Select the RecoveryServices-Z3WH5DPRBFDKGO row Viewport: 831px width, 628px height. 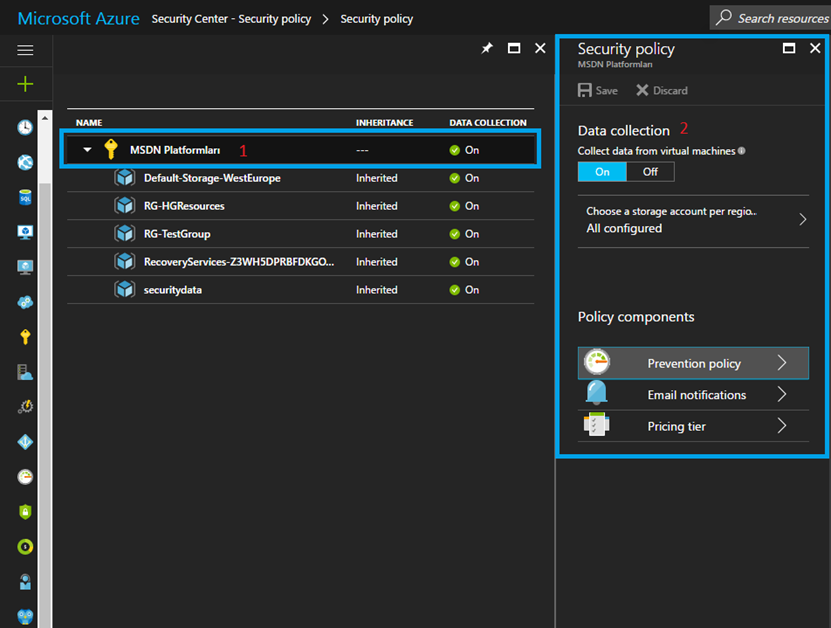300,262
